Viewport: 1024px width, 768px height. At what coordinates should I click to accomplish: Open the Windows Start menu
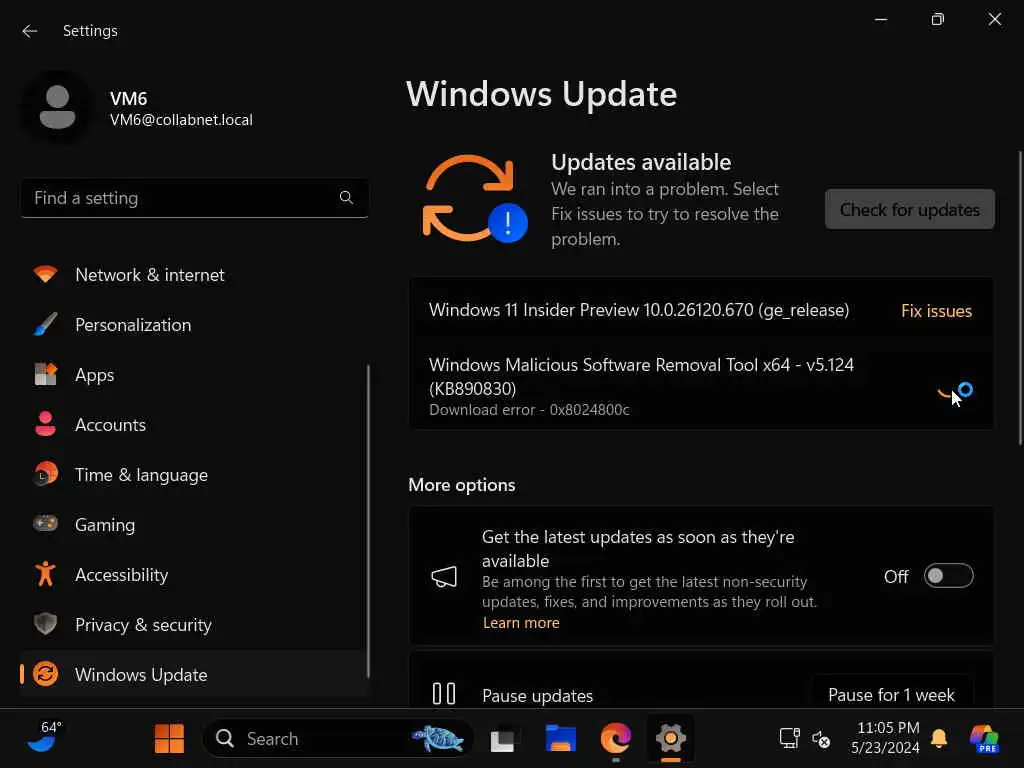click(169, 739)
